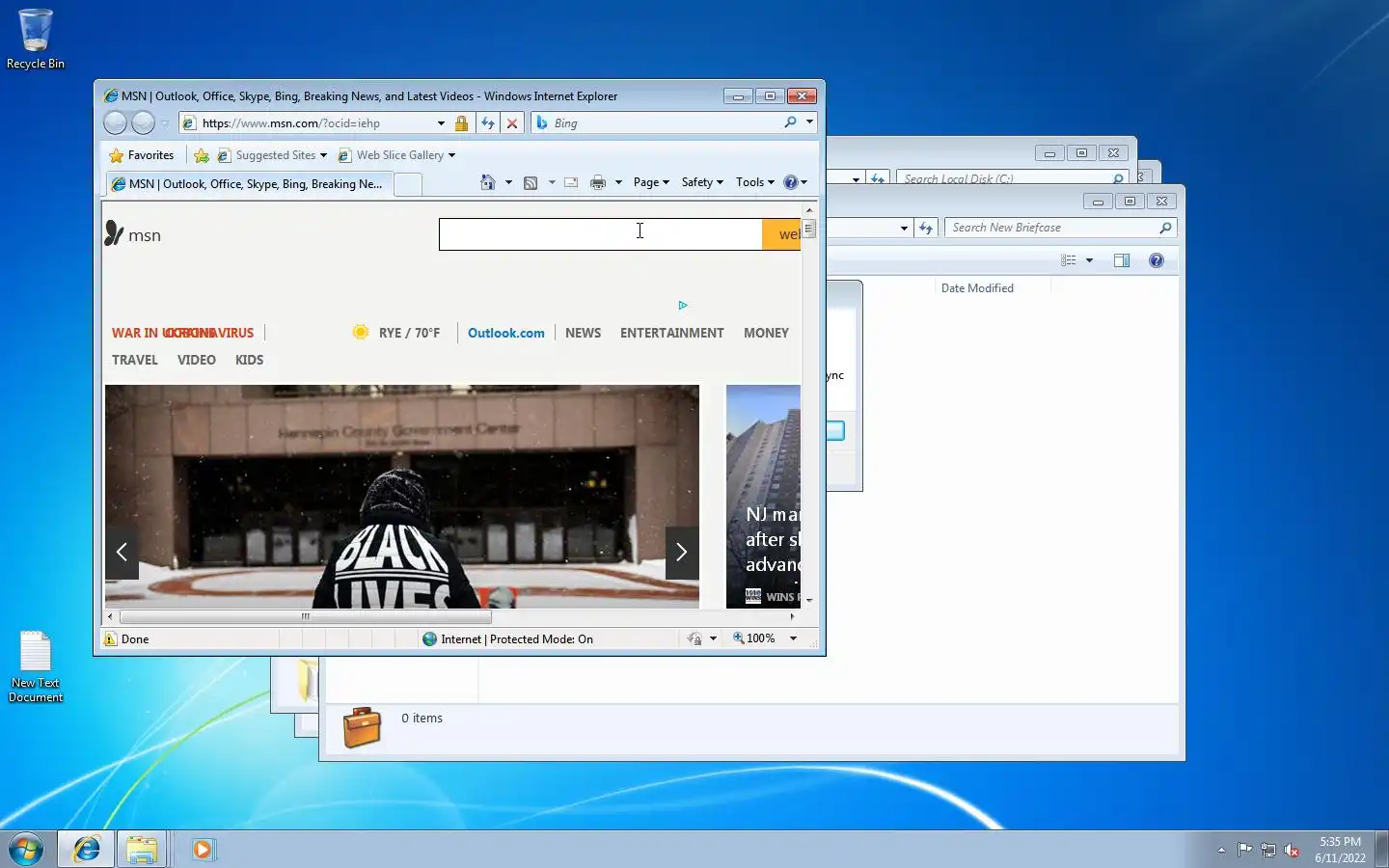Expand the Print options dropdown arrow
This screenshot has height=868, width=1389.
(618, 182)
